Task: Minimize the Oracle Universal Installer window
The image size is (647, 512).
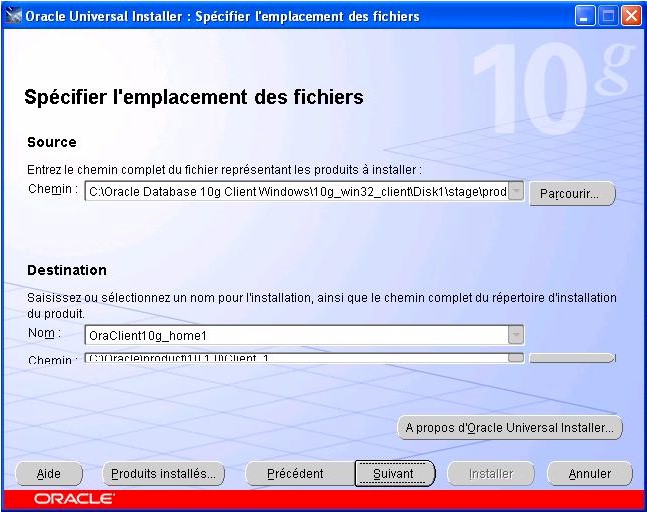Action: point(584,17)
